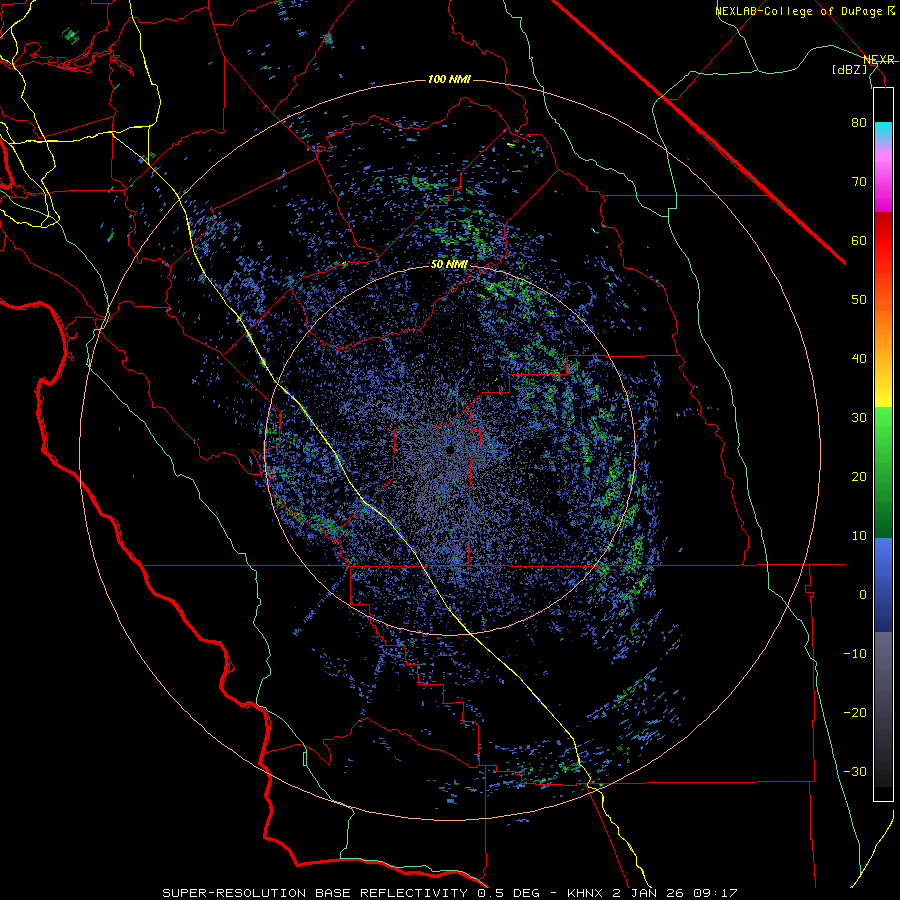The width and height of the screenshot is (900, 900).
Task: Click the magenta segment of the color bar
Action: coord(883,184)
